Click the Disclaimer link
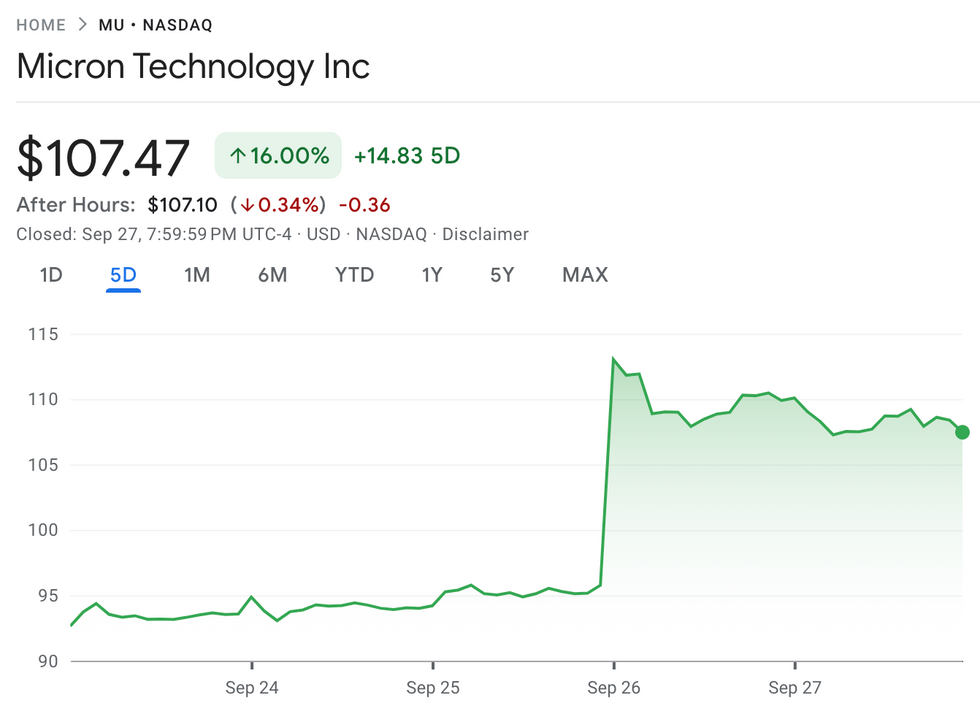The height and width of the screenshot is (708, 980). click(x=485, y=234)
